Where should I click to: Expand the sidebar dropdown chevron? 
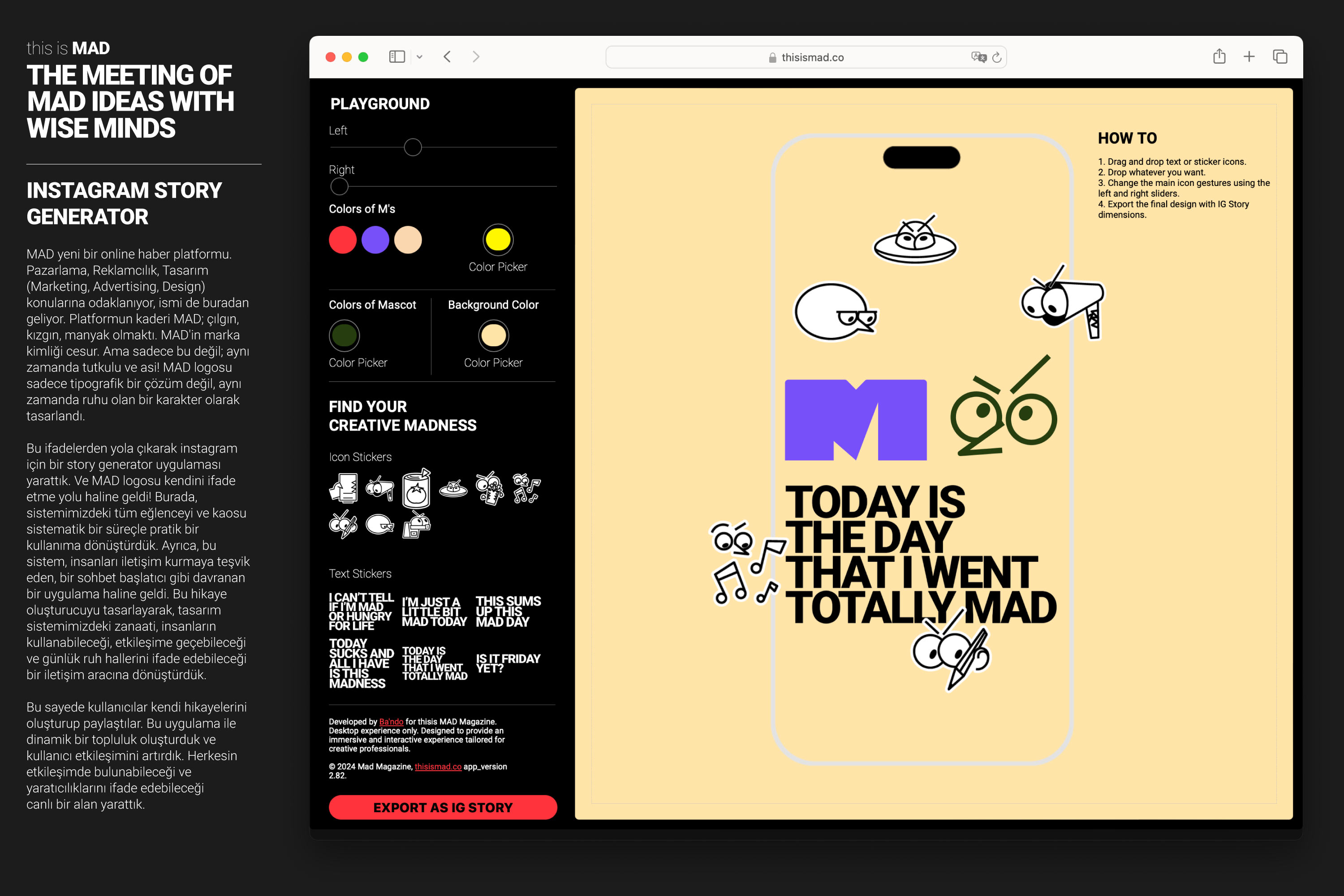click(x=419, y=56)
